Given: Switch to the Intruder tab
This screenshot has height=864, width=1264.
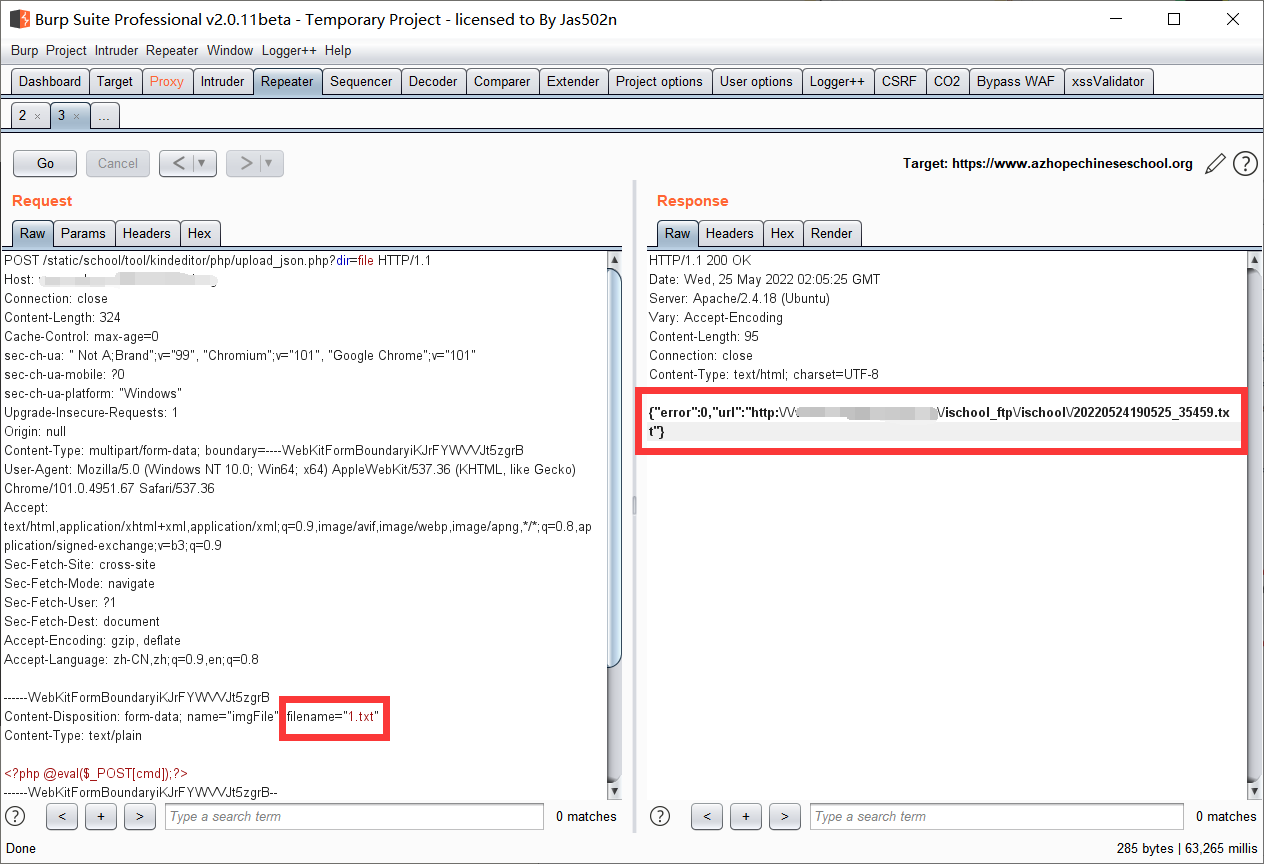Looking at the screenshot, I should tap(222, 82).
